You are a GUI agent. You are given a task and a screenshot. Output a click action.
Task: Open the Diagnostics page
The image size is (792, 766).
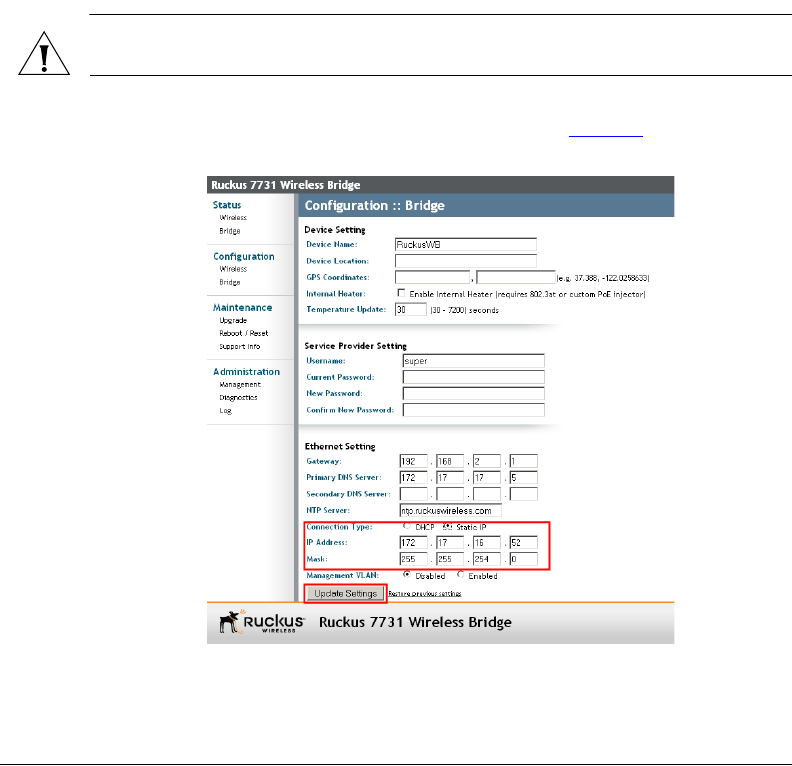pos(238,398)
